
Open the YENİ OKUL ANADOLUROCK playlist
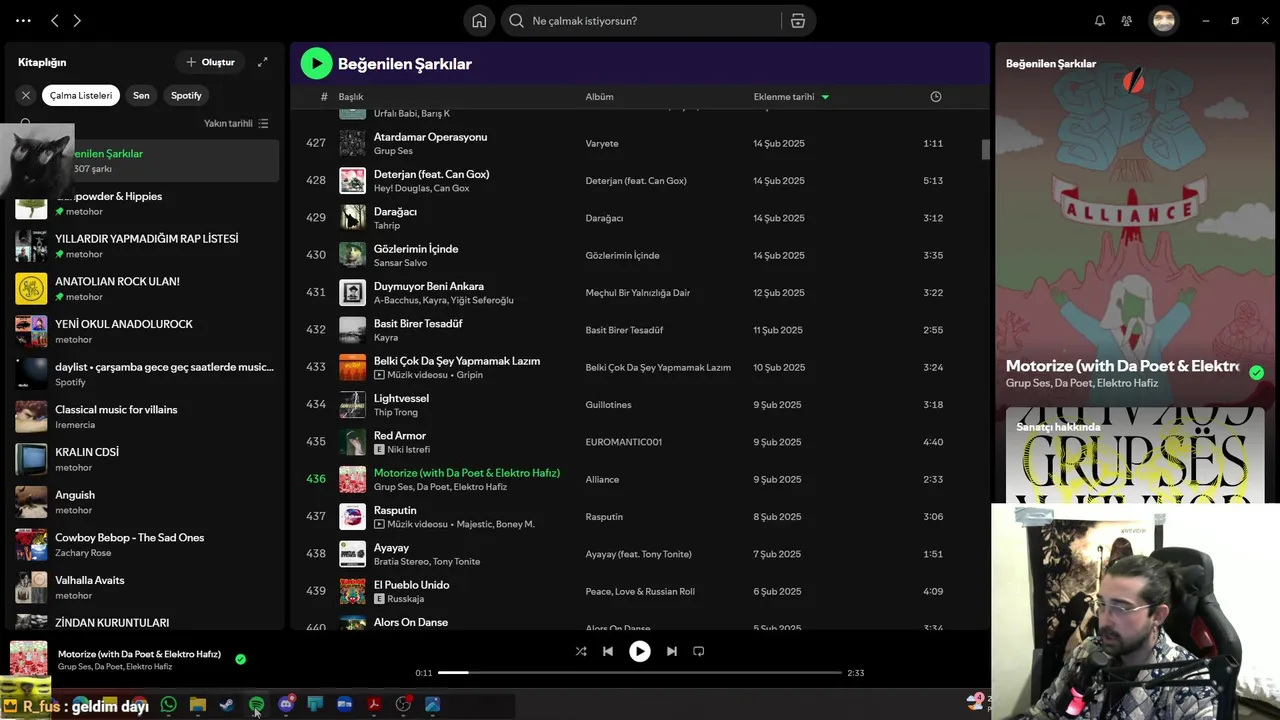pyautogui.click(x=142, y=331)
